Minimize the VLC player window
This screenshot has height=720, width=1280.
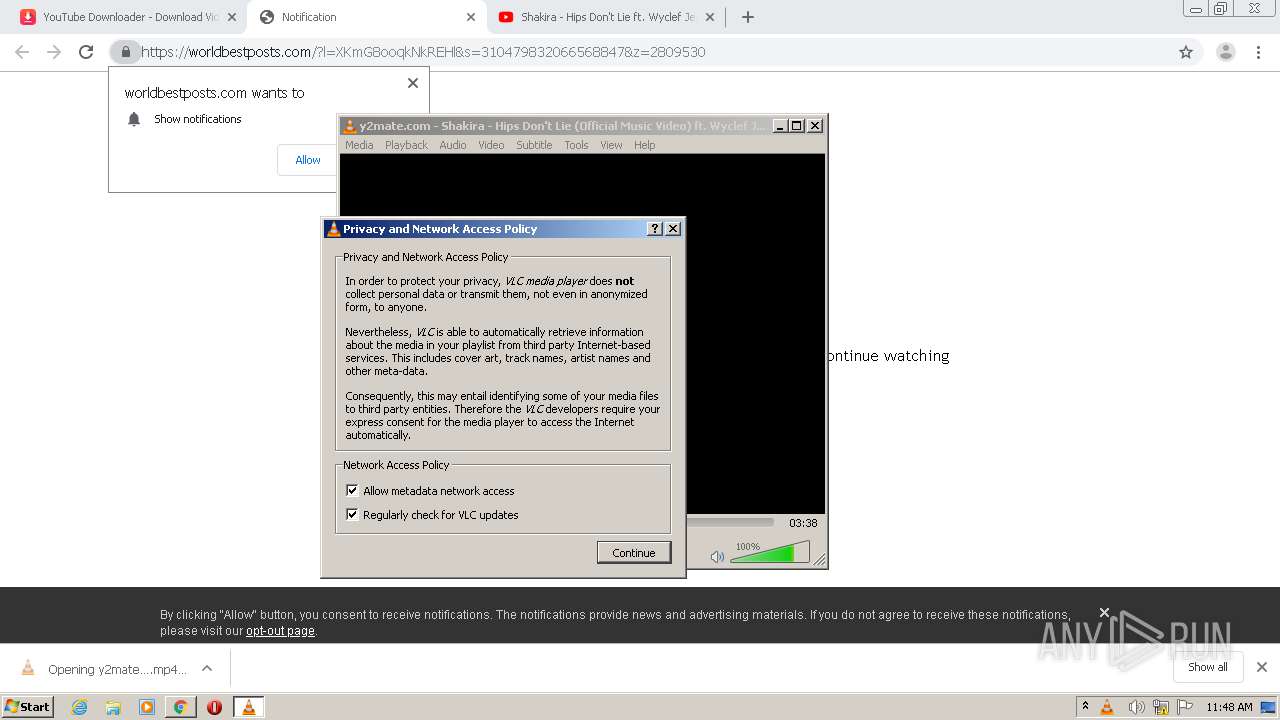(780, 125)
